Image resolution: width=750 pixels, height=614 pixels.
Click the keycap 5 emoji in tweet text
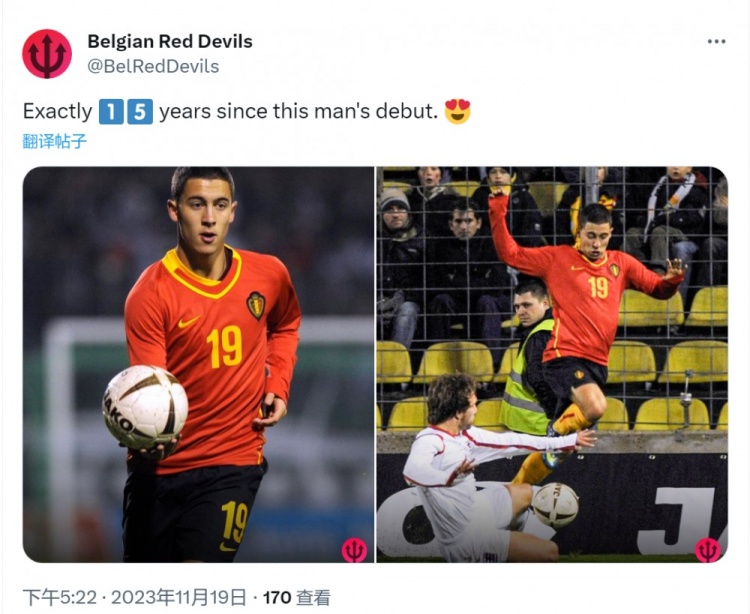point(140,111)
